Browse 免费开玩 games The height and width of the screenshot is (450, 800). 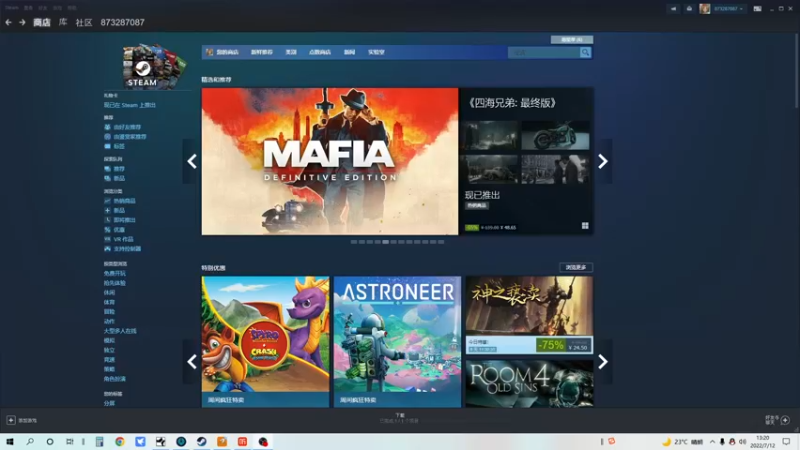click(x=115, y=273)
